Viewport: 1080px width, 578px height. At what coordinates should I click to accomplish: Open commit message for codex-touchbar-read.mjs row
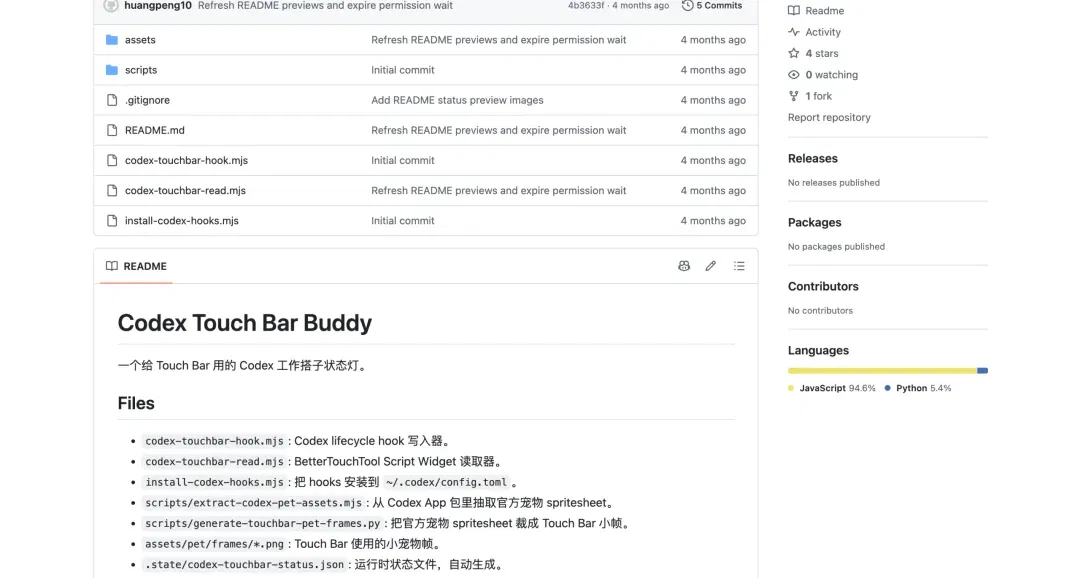point(499,191)
